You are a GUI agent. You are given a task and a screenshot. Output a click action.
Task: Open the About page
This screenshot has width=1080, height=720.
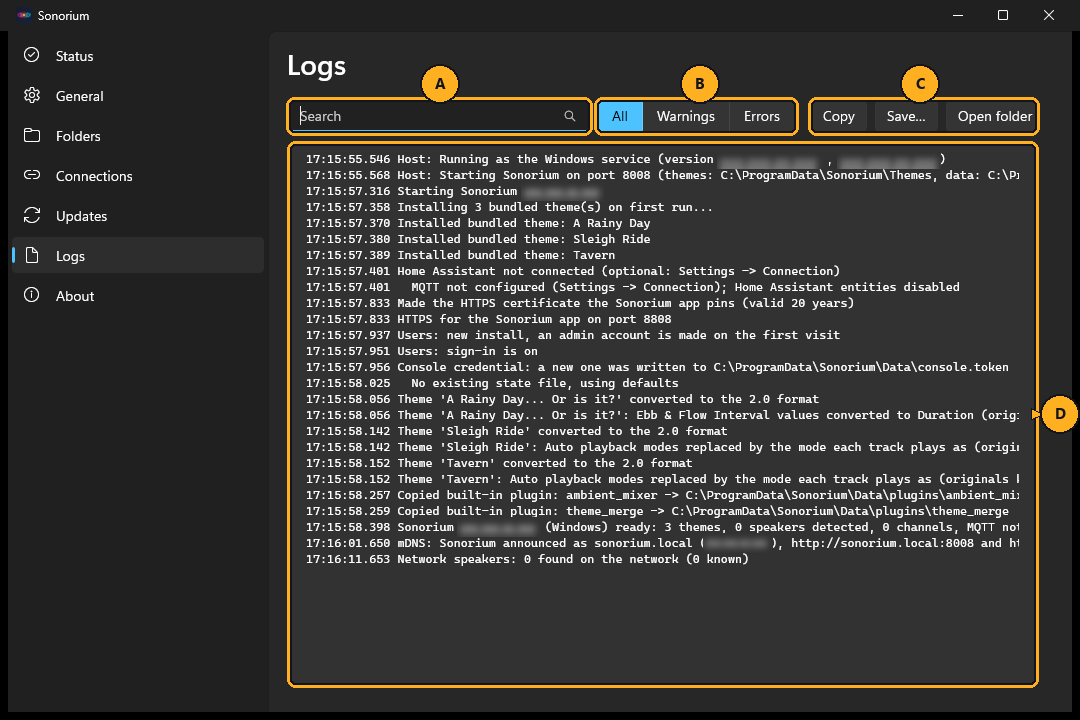[x=138, y=296]
